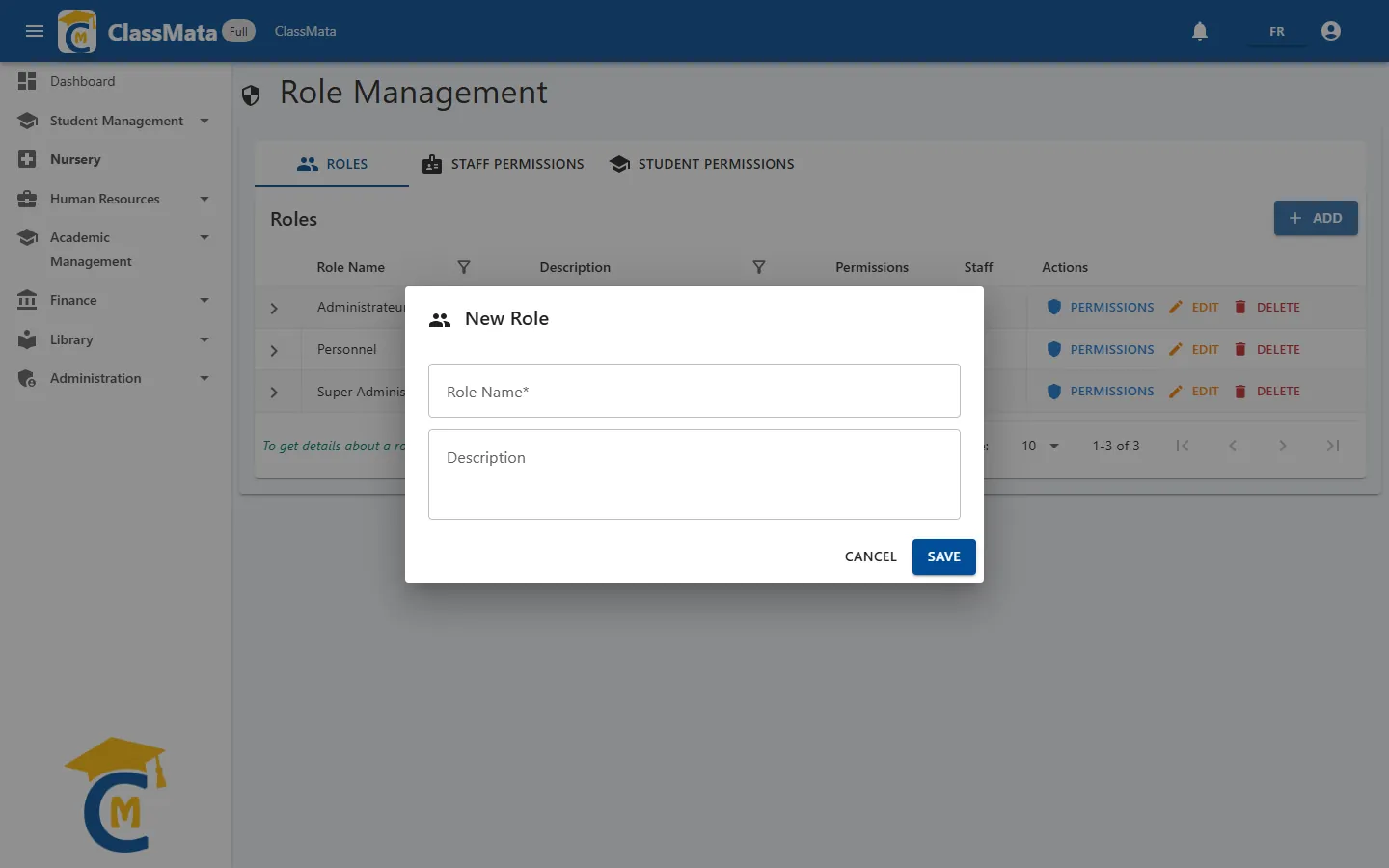The image size is (1389, 868).
Task: Click the Permissions column header
Action: (872, 267)
